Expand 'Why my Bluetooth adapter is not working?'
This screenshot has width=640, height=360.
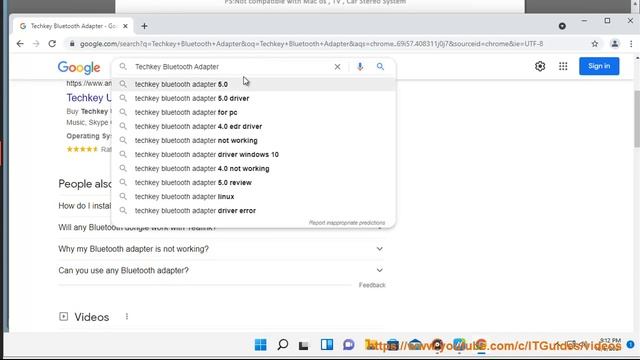coord(221,249)
